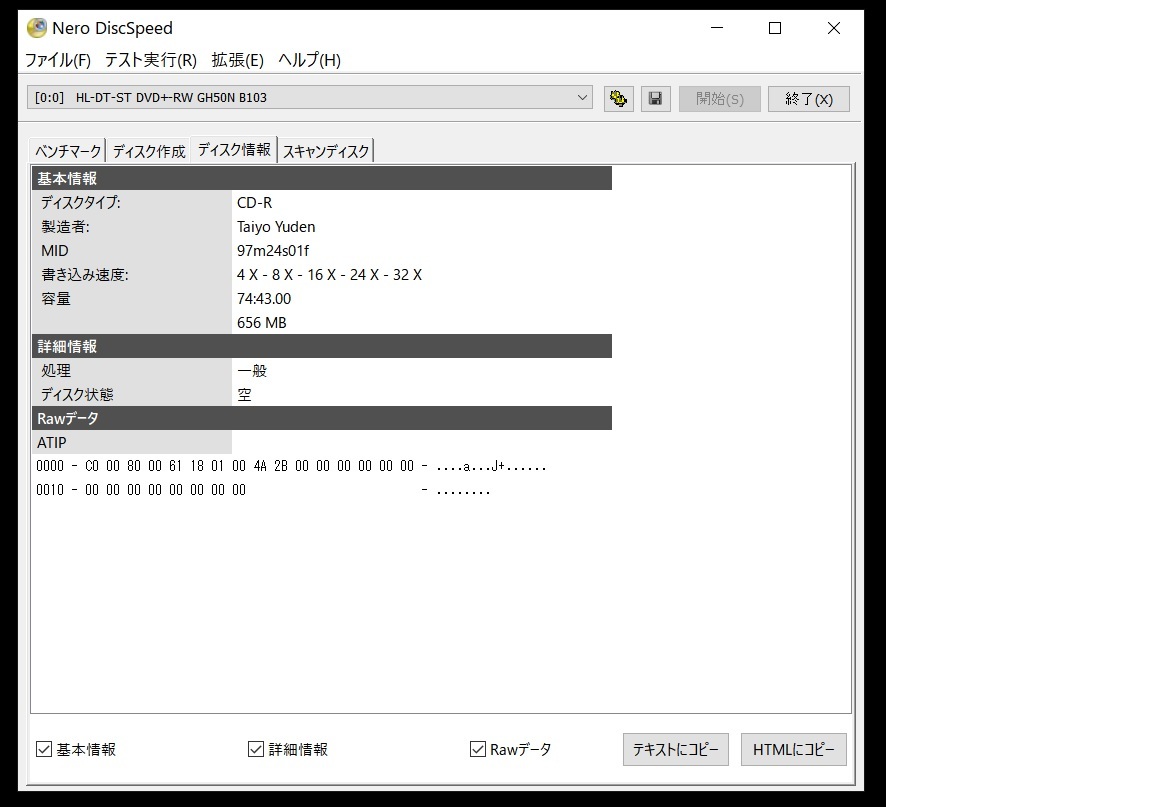Image resolution: width=1152 pixels, height=807 pixels.
Task: Click the write speed value 4 X - 8 X - 16 X
Action: click(x=329, y=275)
